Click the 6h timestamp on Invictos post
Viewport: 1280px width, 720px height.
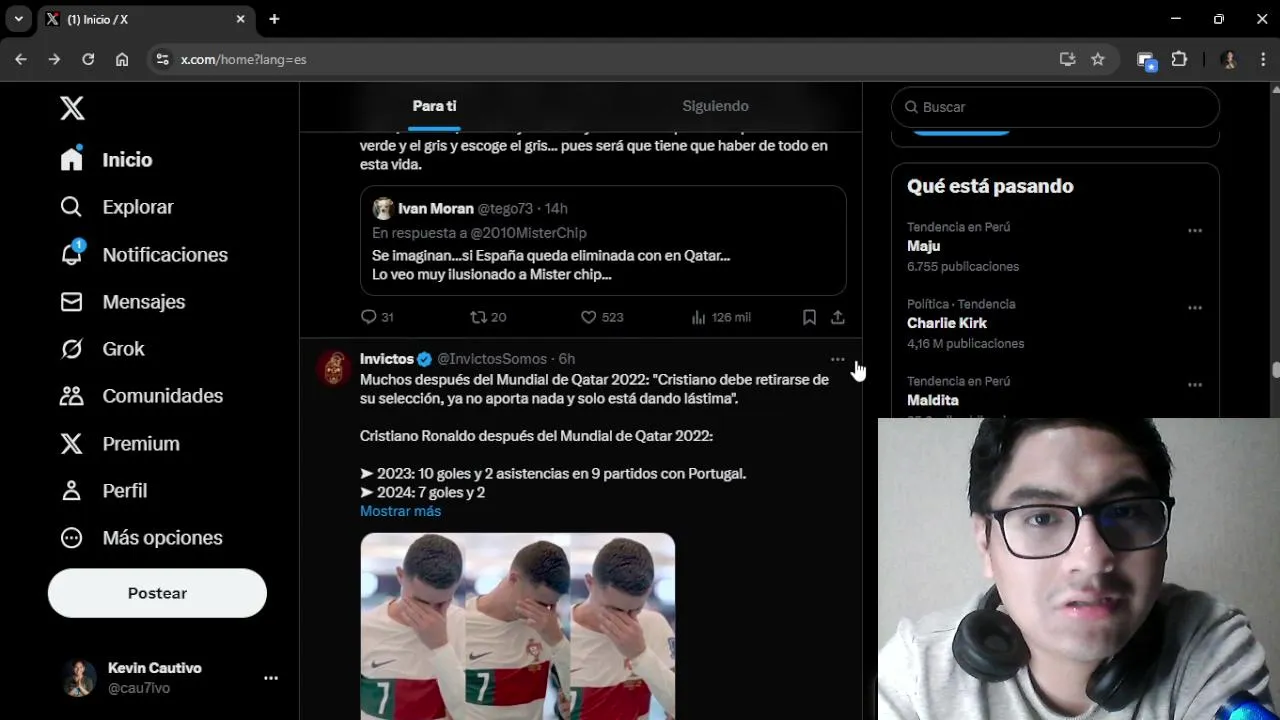(566, 359)
